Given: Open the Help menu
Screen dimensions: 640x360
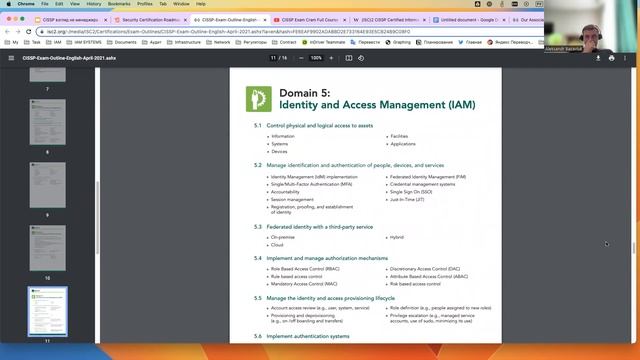Looking at the screenshot, I should [201, 4].
